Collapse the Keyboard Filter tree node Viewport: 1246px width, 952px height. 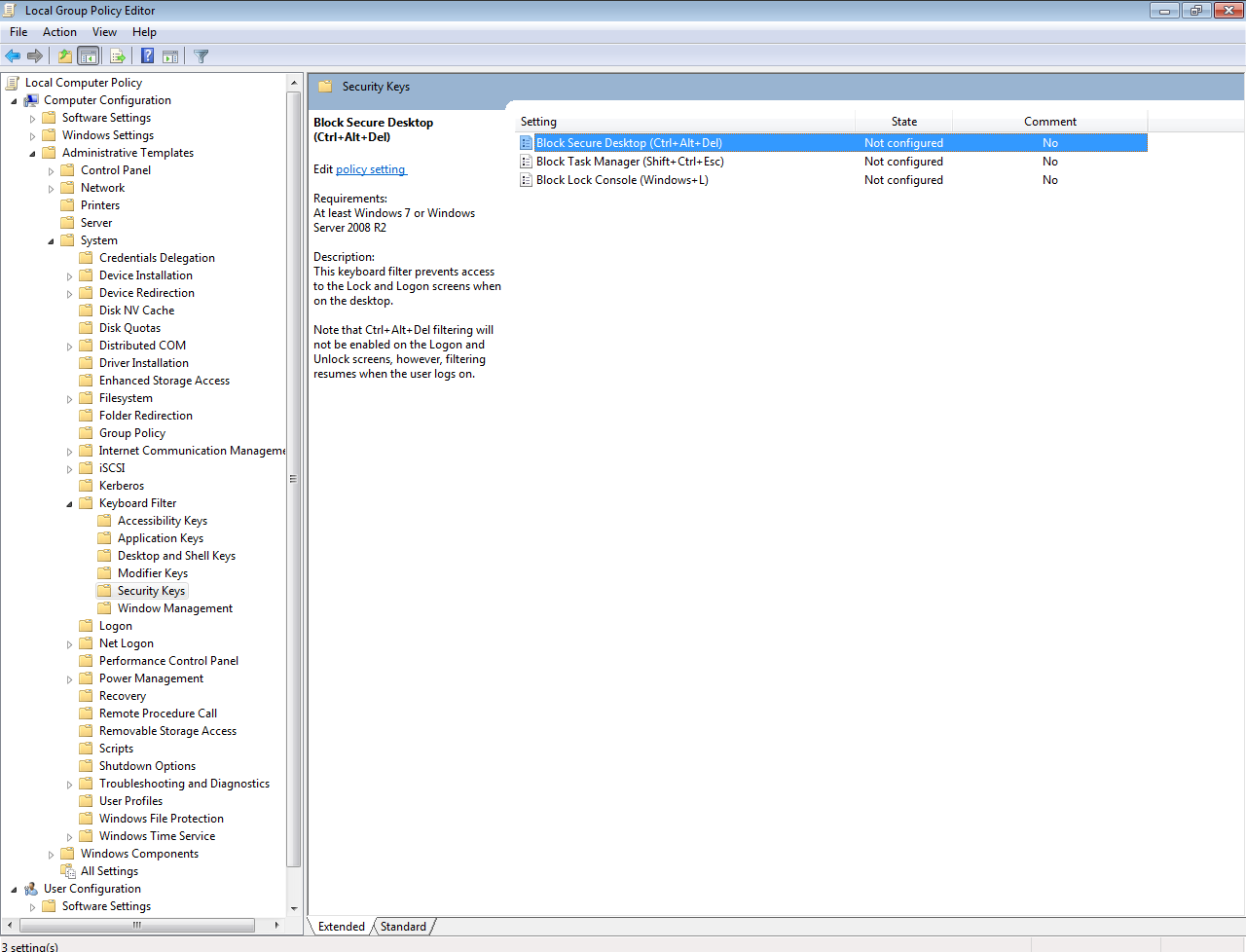pyautogui.click(x=69, y=504)
